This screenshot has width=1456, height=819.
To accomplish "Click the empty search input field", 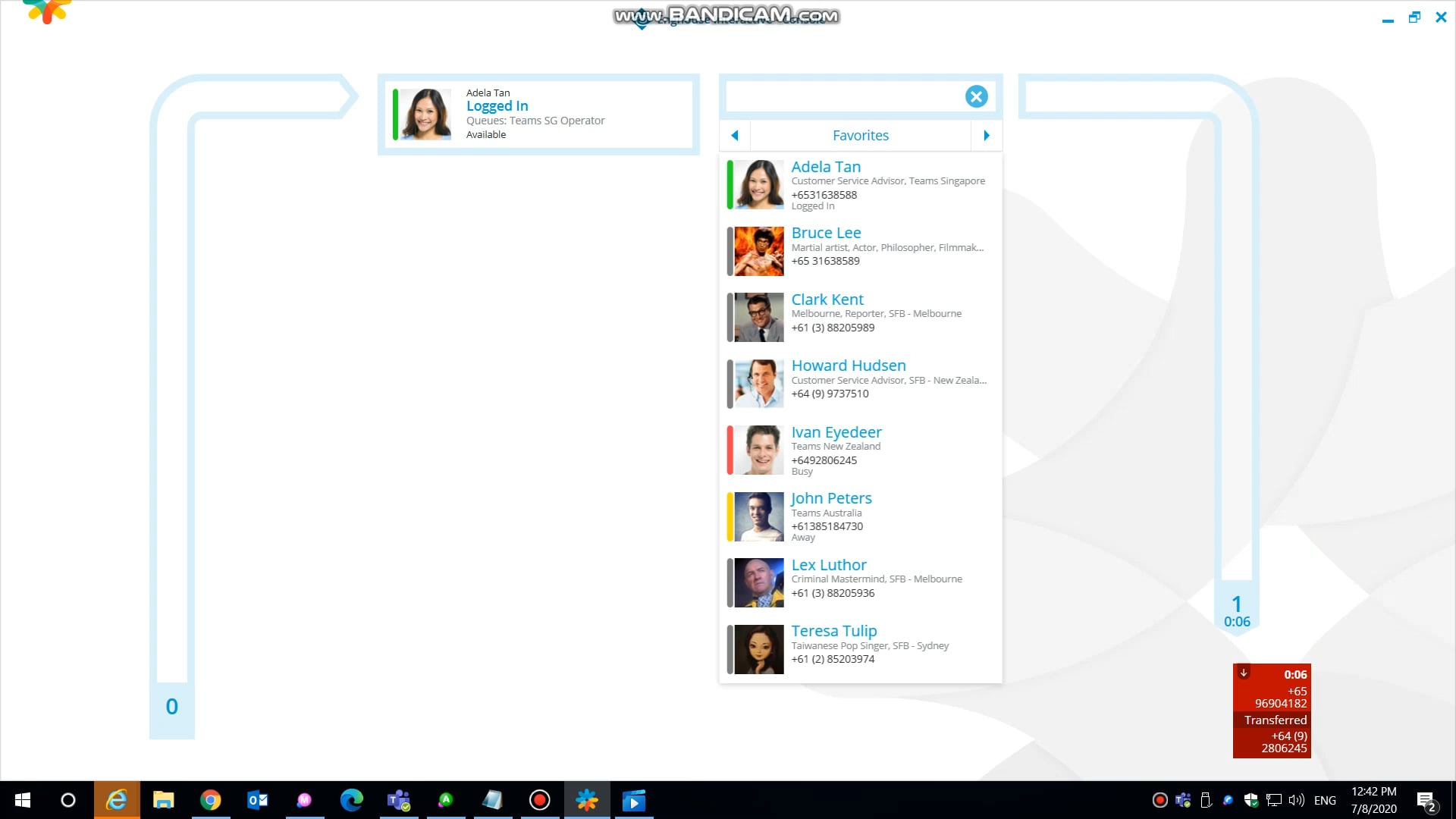I will tap(842, 96).
